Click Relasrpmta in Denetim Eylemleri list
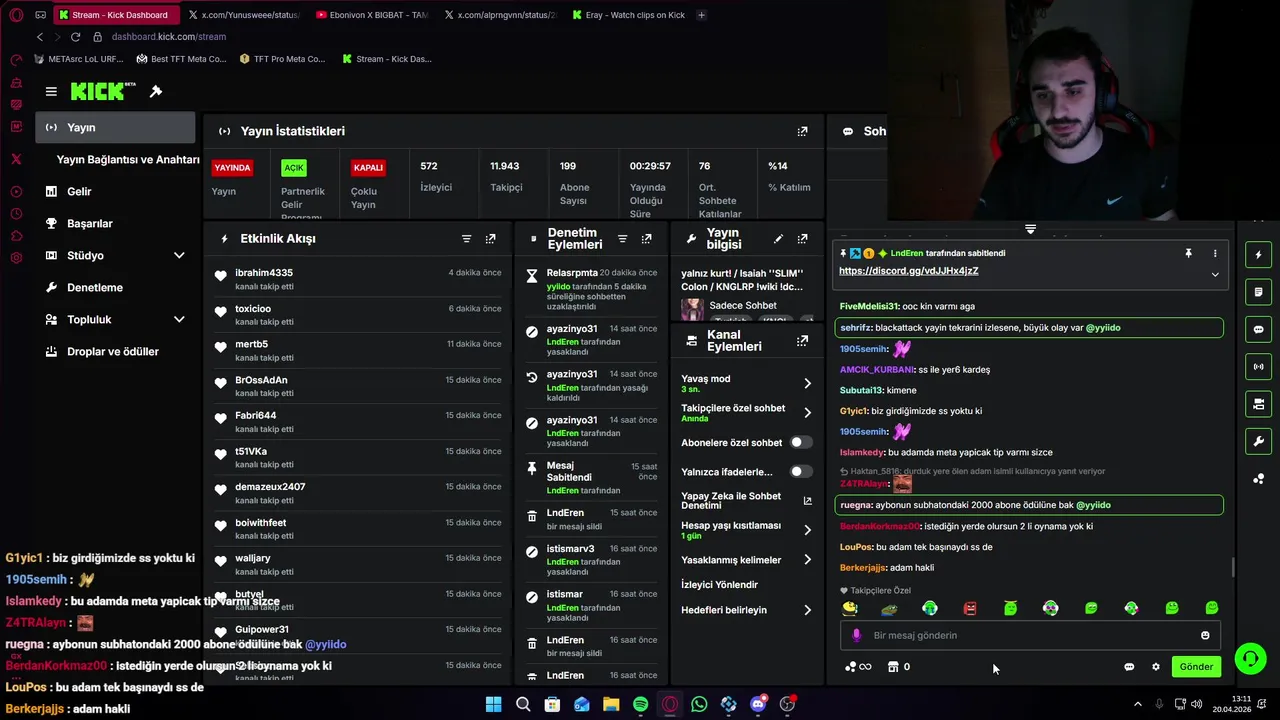The height and width of the screenshot is (720, 1280). 572,273
